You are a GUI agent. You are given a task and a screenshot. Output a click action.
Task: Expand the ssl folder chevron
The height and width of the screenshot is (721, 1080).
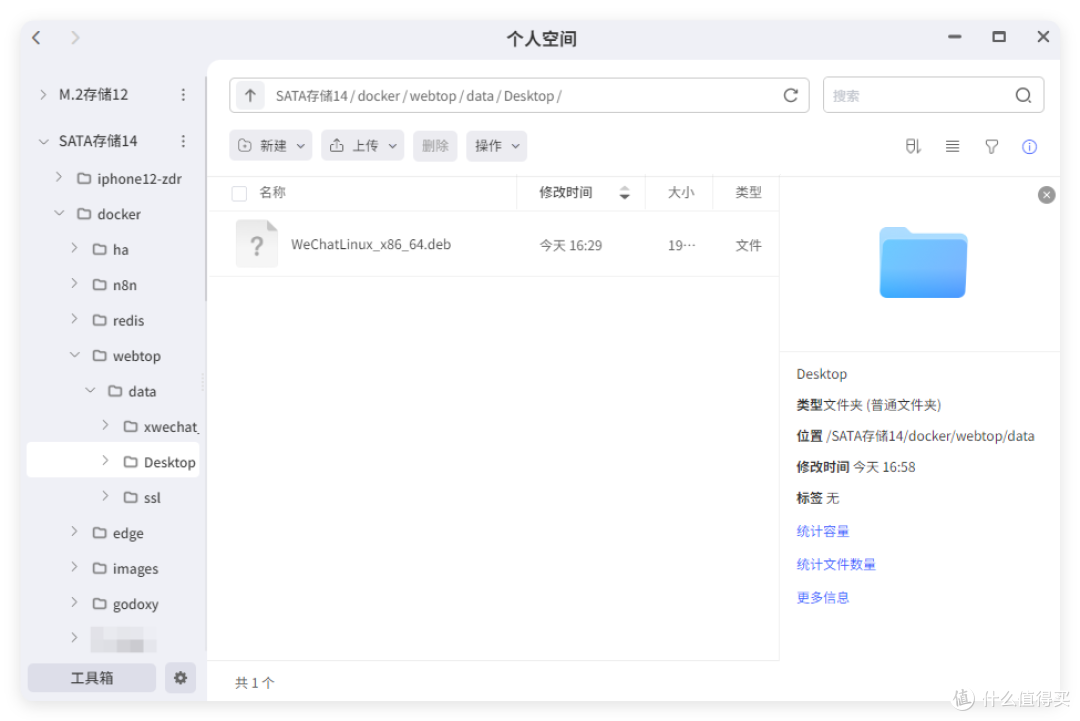105,497
